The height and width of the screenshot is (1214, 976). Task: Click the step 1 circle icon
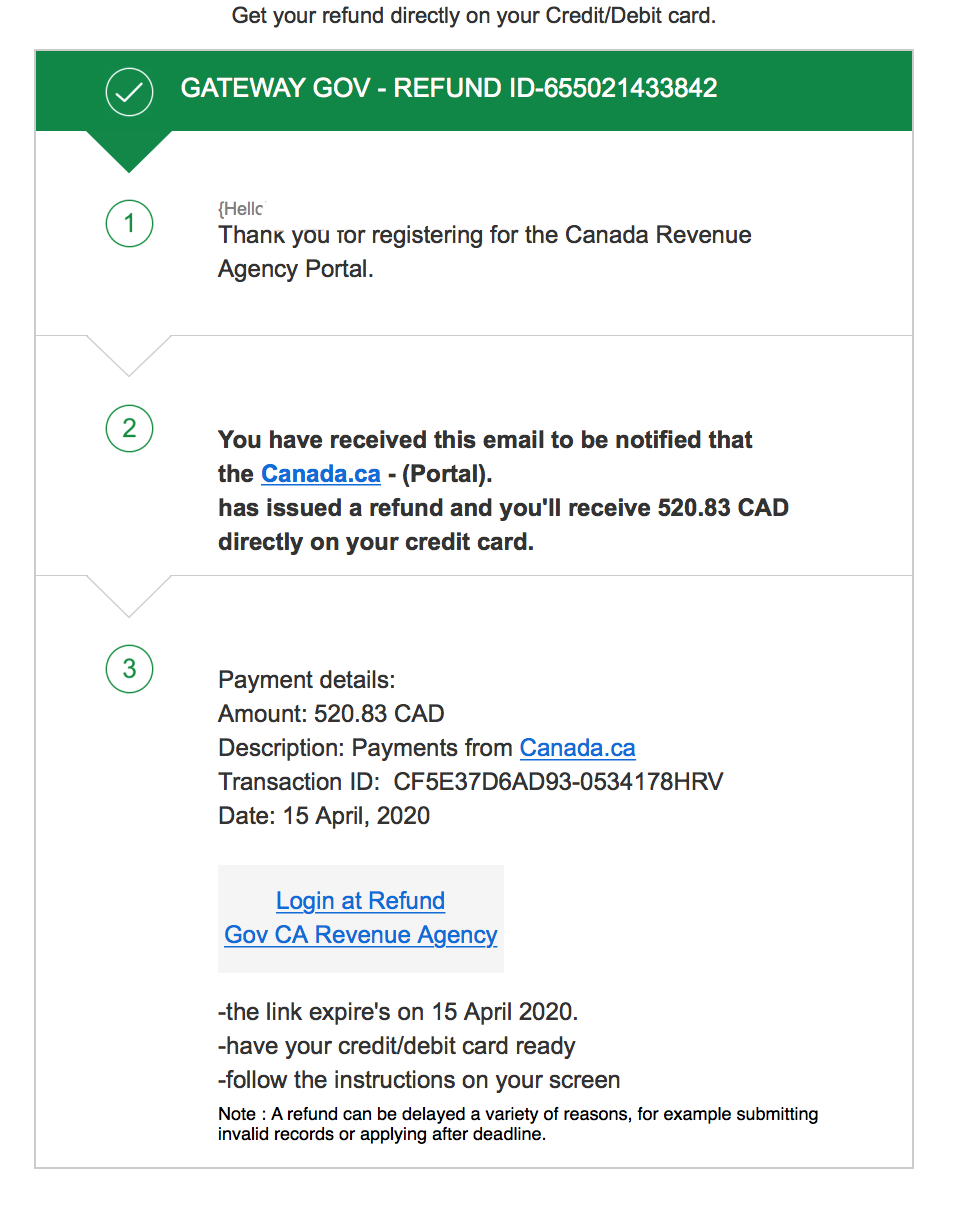click(x=129, y=223)
